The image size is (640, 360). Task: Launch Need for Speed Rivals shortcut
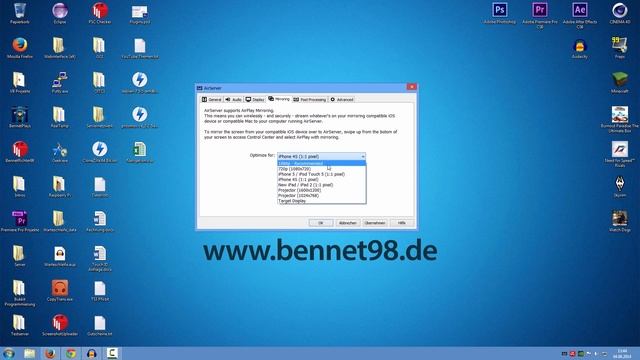click(620, 154)
